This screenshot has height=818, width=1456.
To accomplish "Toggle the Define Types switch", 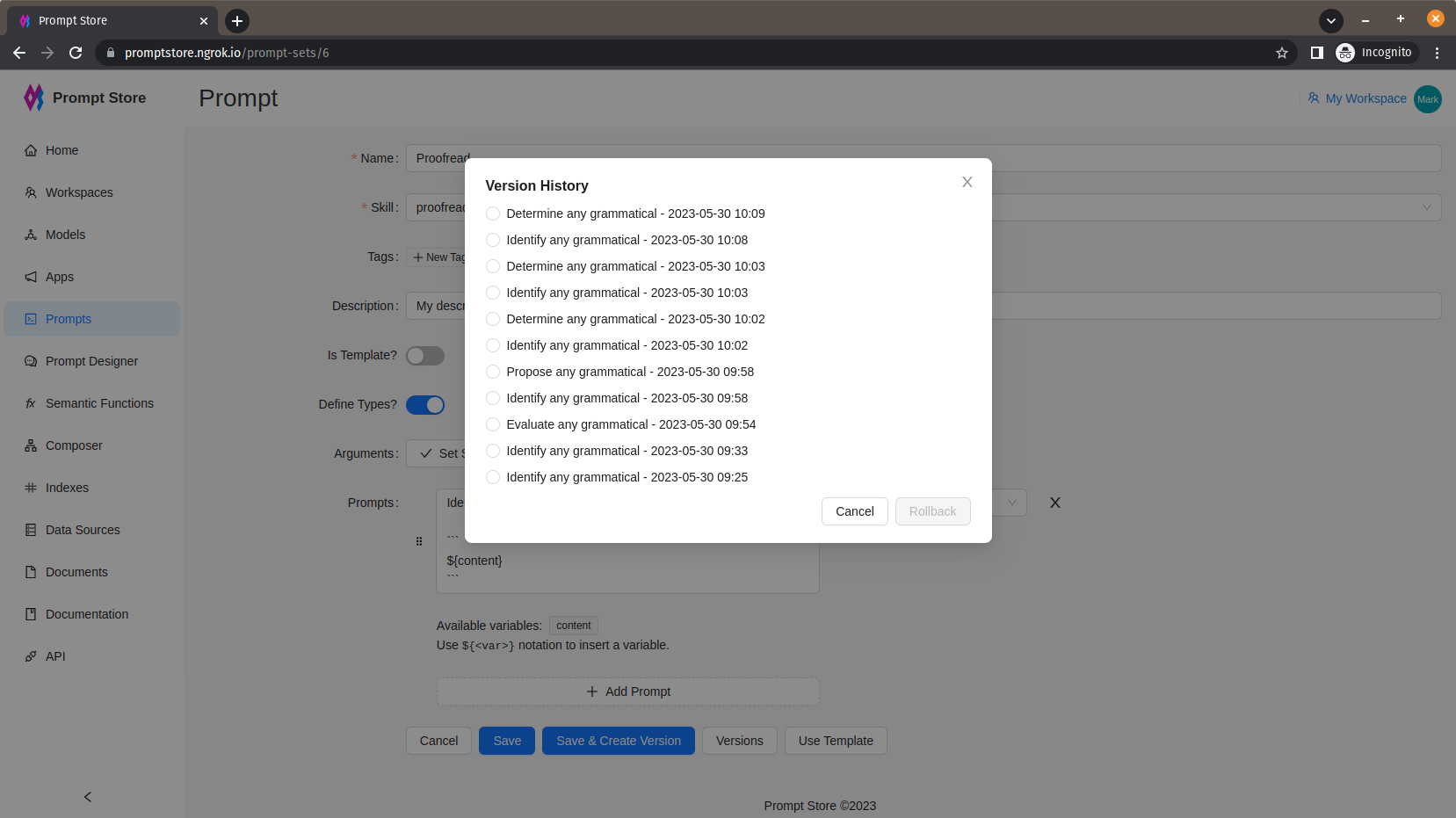I will (425, 405).
